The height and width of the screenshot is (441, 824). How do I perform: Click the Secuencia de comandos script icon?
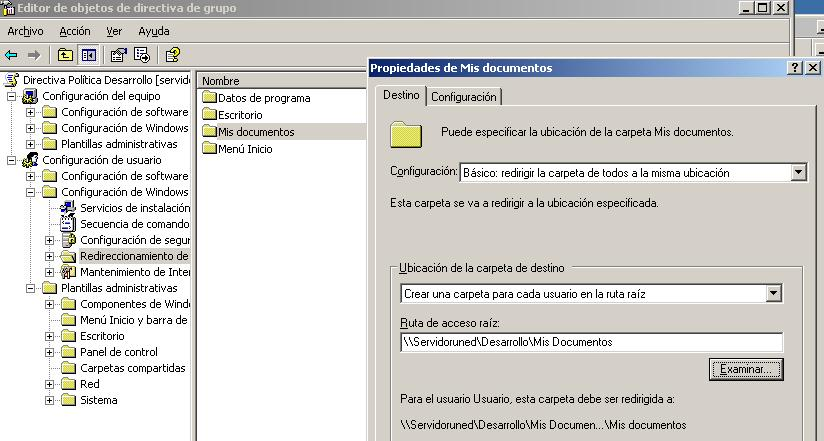pos(68,224)
